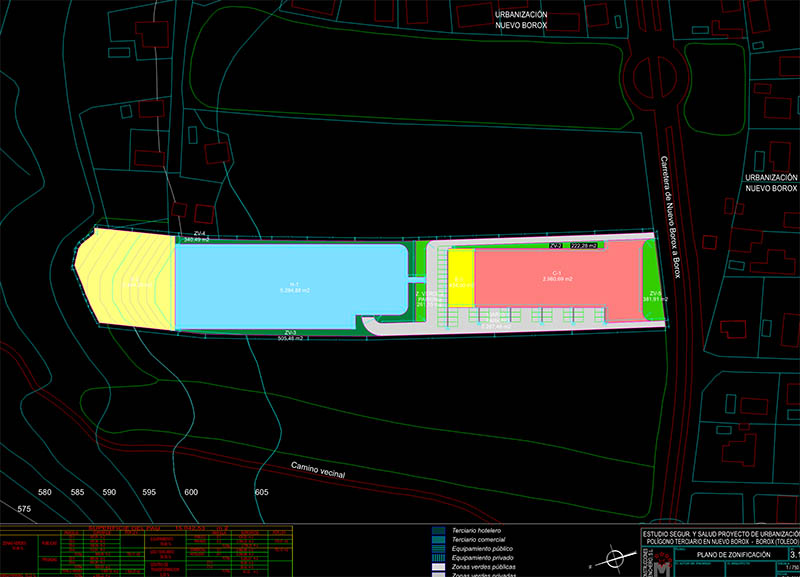Click the PLANO DE ZONIFICACIÓN title
The width and height of the screenshot is (800, 577).
click(734, 555)
